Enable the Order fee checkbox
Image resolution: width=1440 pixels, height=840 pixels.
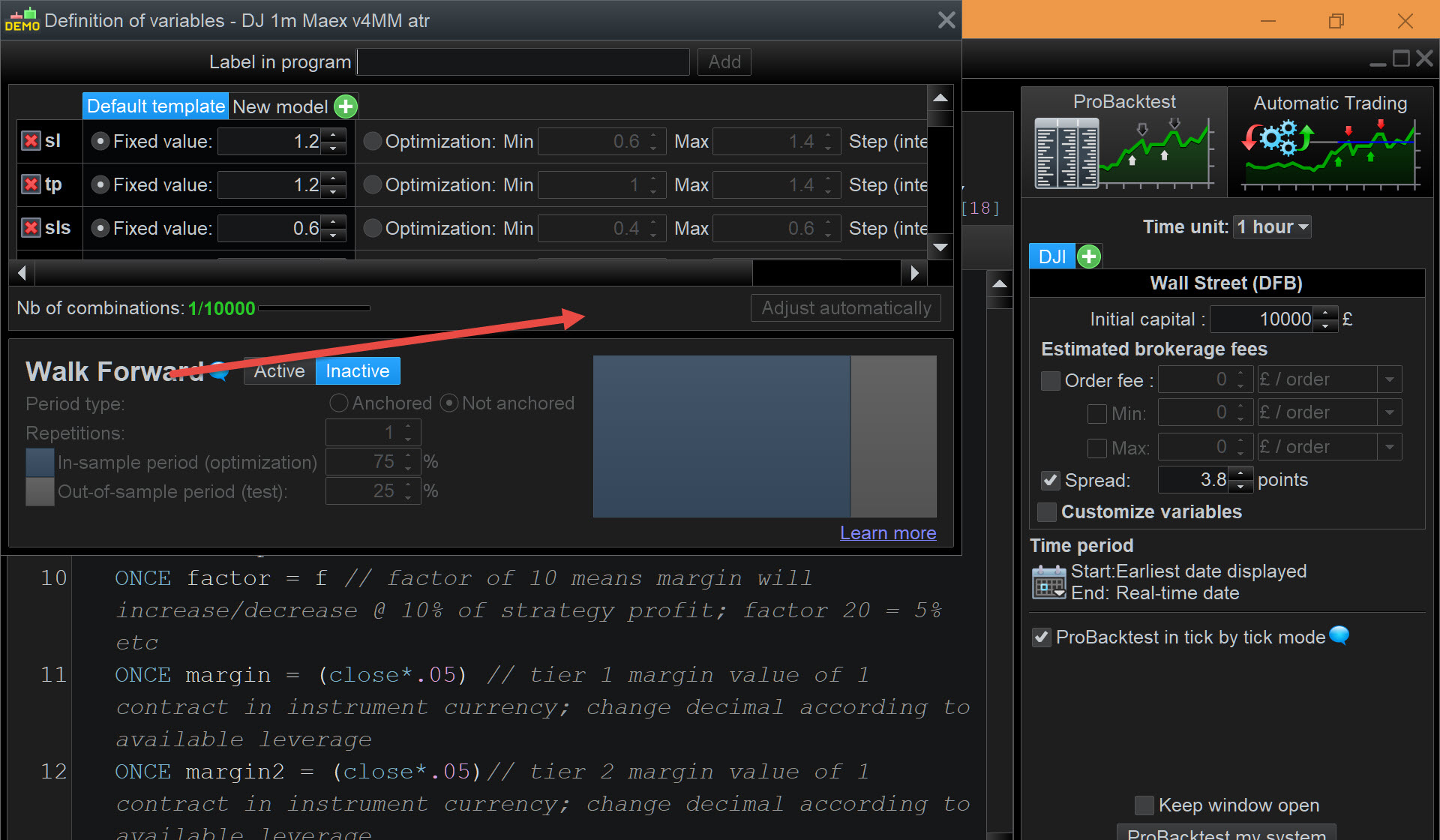pos(1051,381)
